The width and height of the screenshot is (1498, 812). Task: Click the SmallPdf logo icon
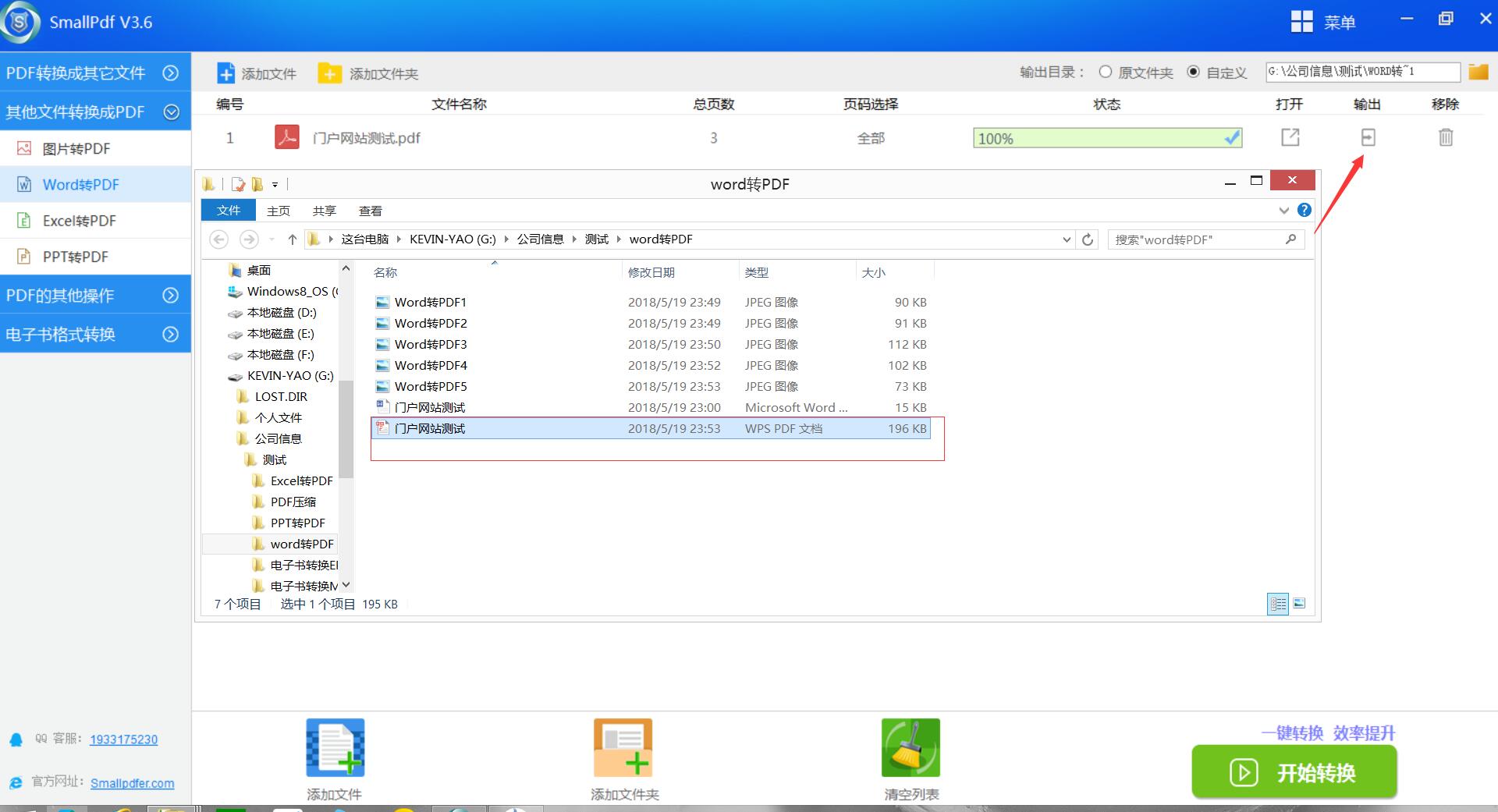(x=20, y=22)
